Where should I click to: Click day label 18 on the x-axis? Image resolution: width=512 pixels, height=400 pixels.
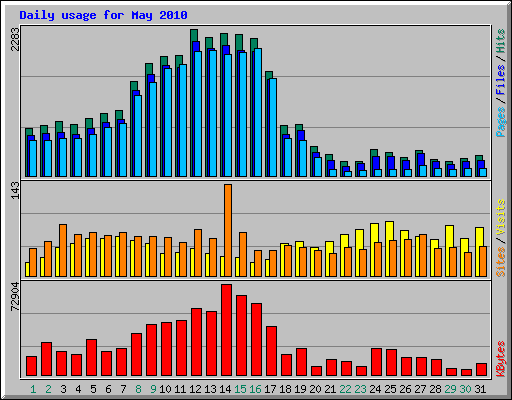285,389
